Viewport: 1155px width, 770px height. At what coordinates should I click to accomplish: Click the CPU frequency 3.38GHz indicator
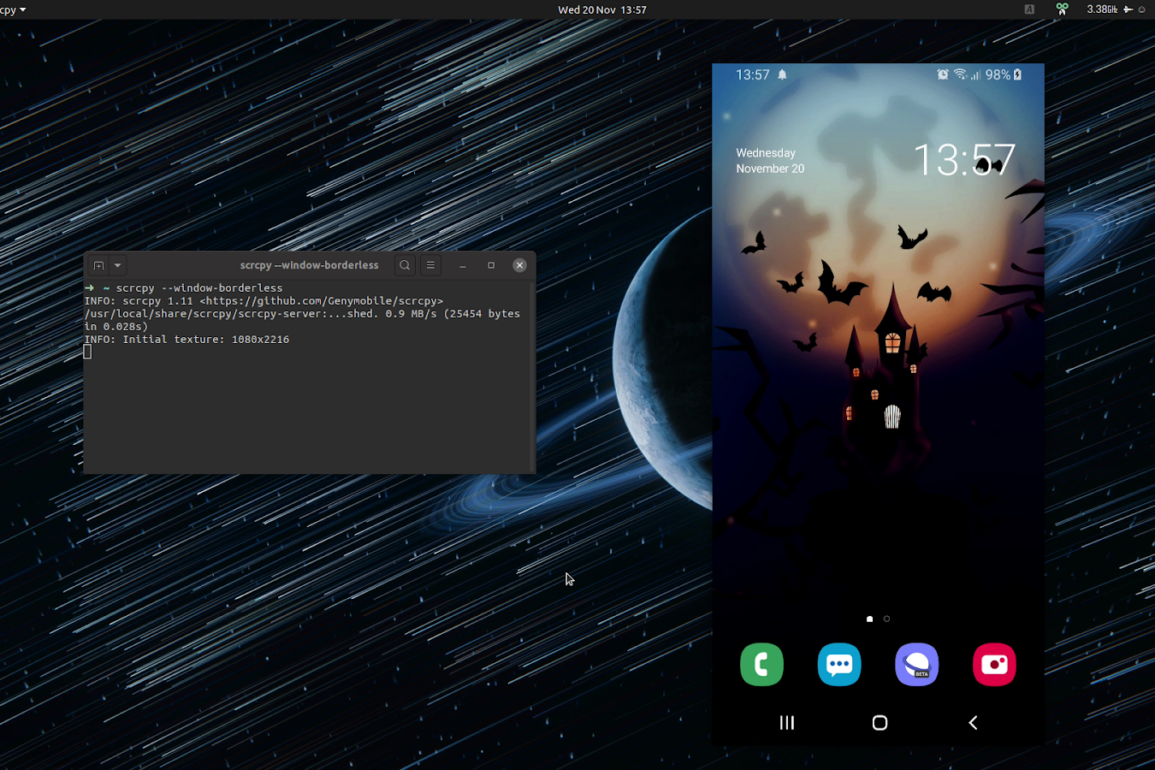(x=1101, y=9)
